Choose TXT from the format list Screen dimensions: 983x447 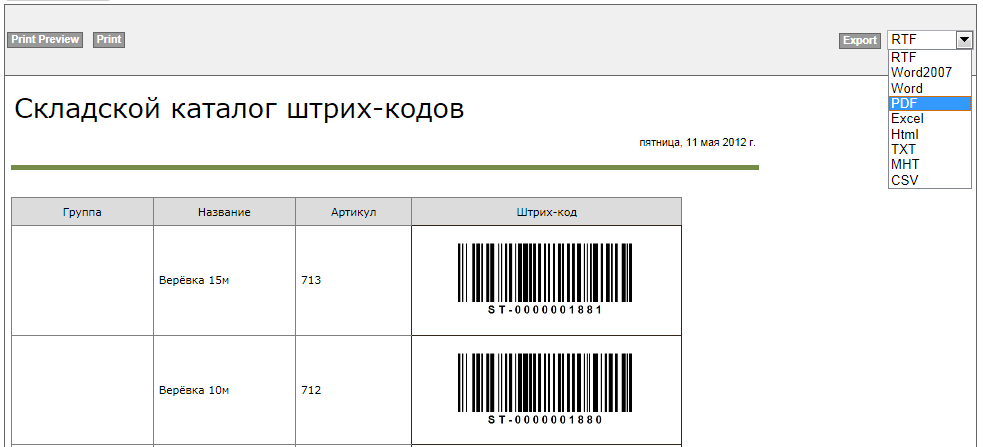(x=903, y=149)
